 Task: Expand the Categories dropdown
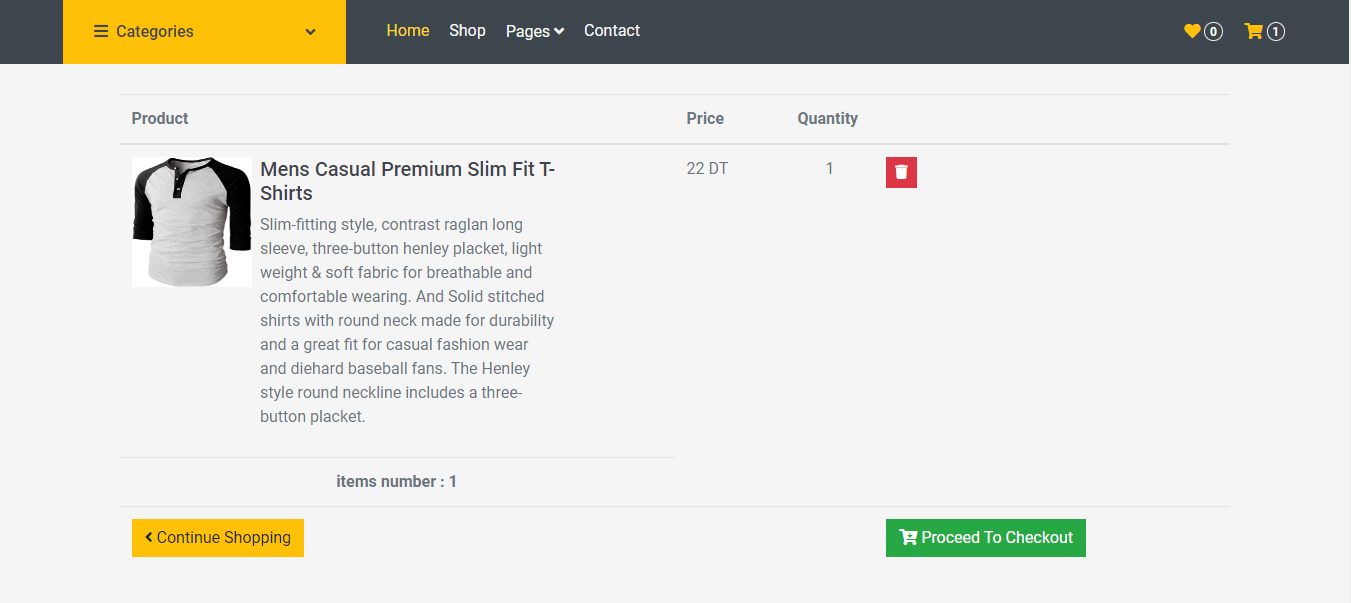point(204,31)
